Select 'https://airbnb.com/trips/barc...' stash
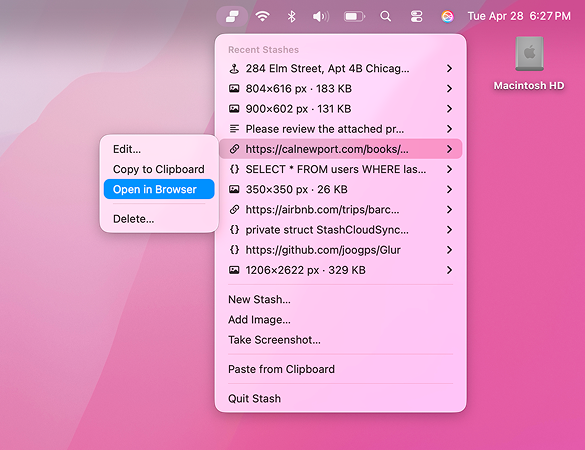Image resolution: width=585 pixels, height=450 pixels. click(341, 209)
